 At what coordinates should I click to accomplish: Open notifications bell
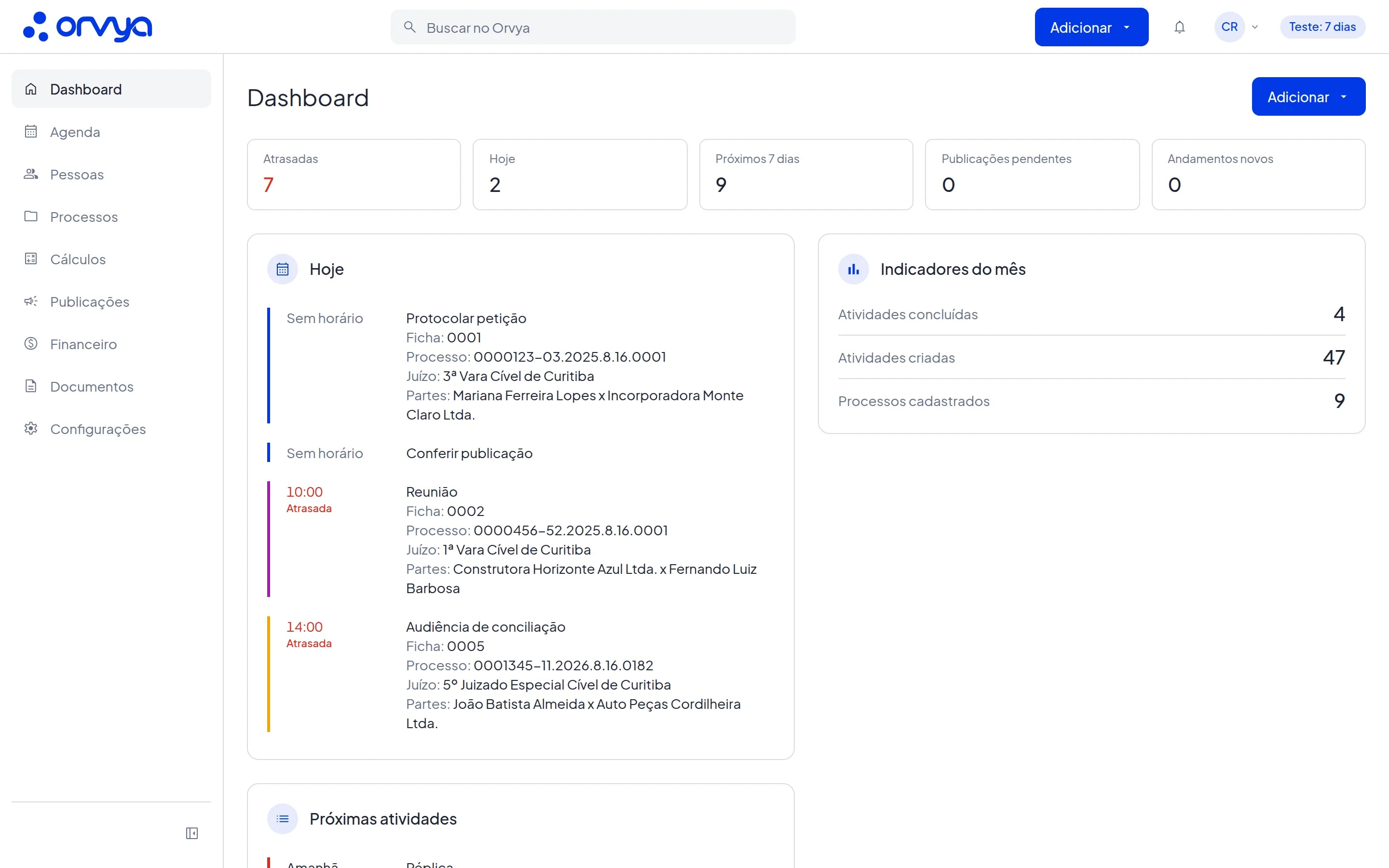tap(1180, 27)
